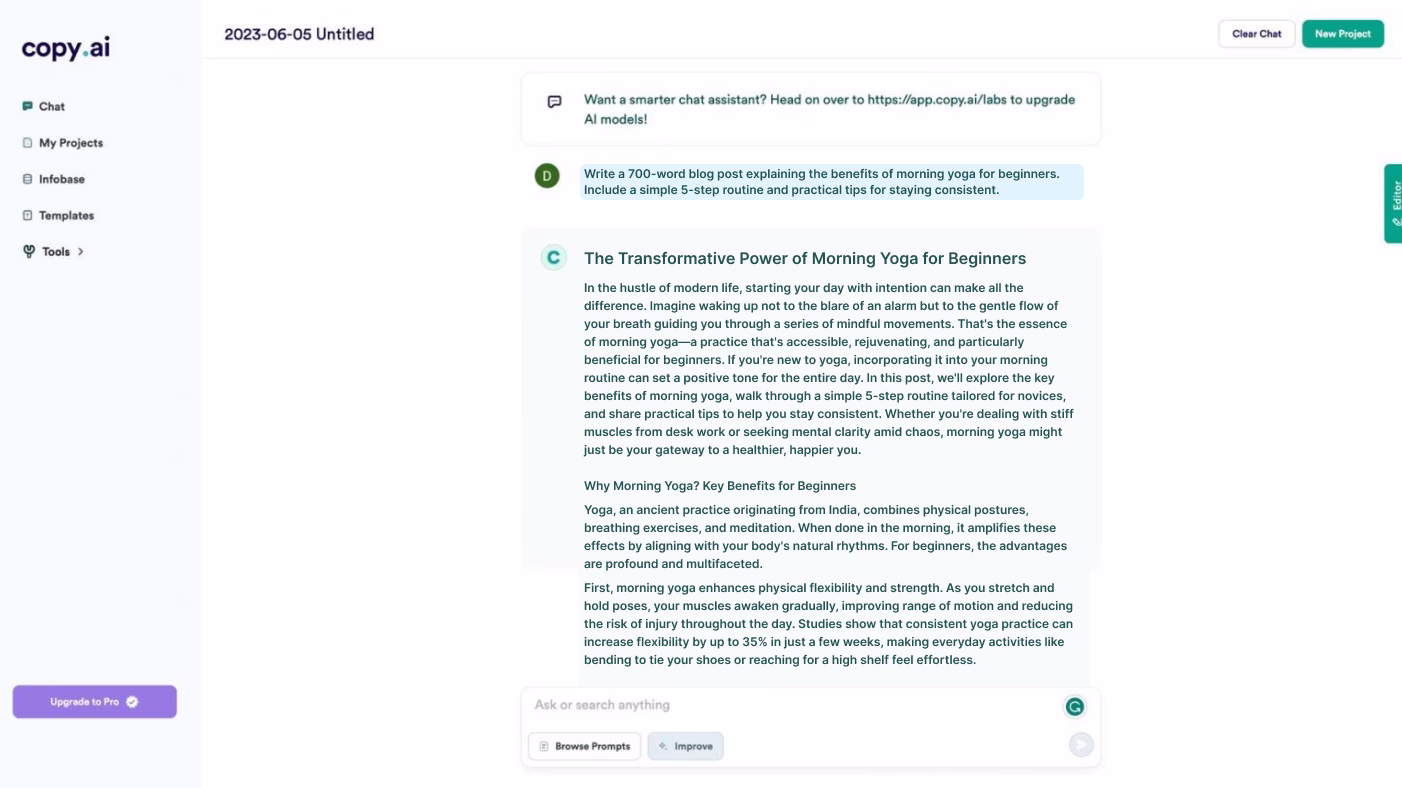1402x788 pixels.
Task: Start a New Project
Action: click(x=1342, y=33)
